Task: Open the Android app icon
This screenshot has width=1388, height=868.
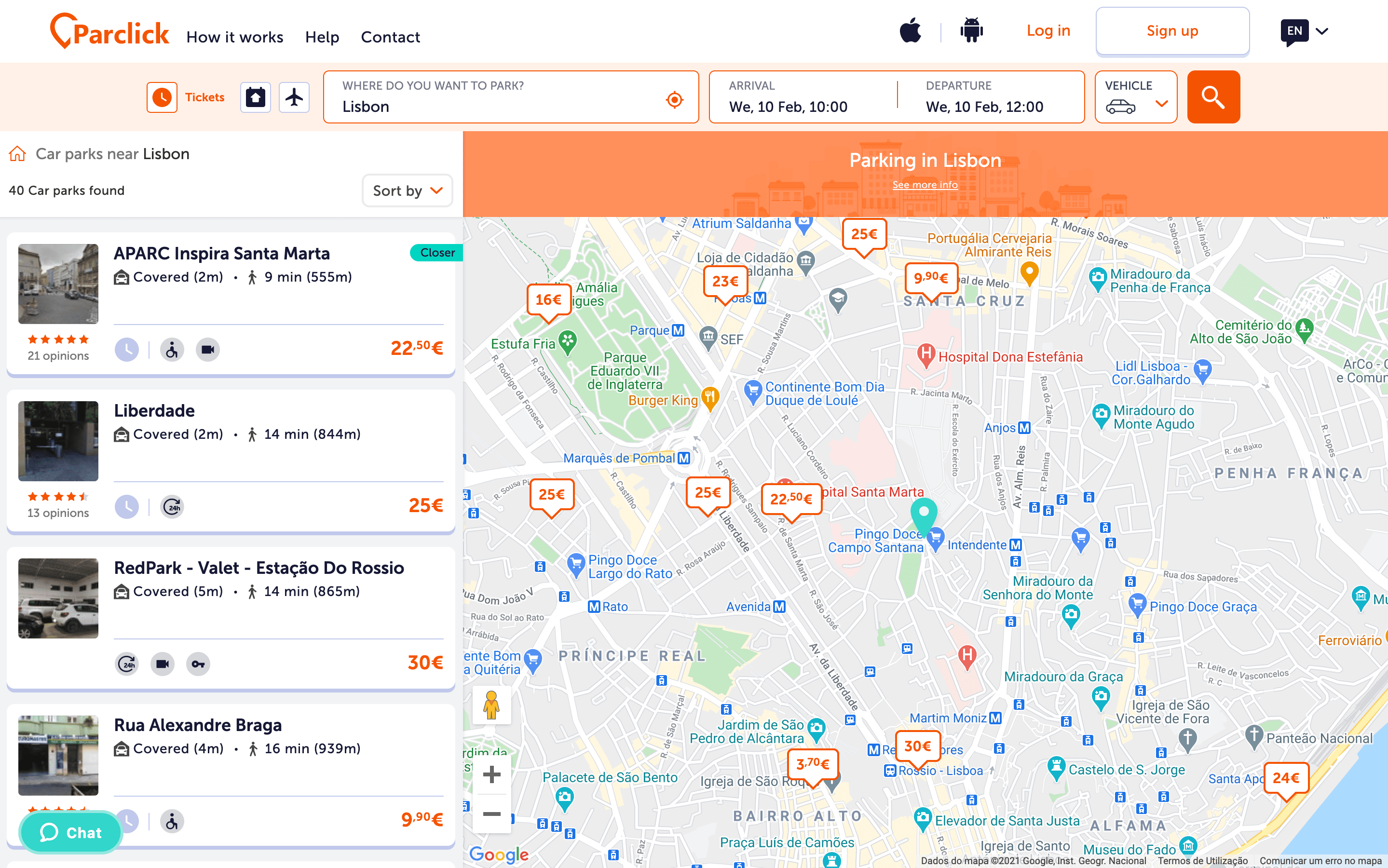Action: (x=971, y=30)
